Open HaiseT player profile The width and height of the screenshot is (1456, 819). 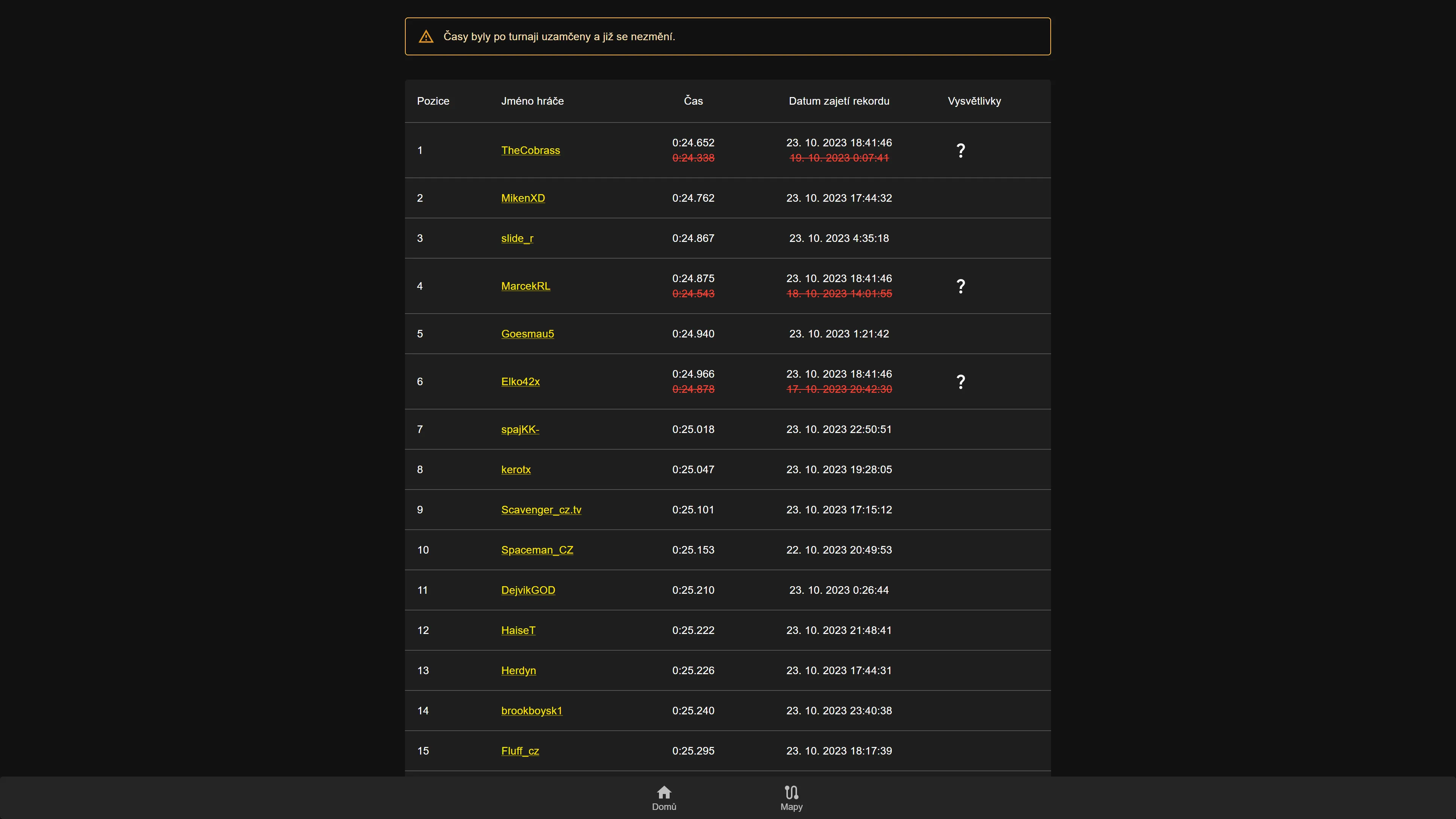pyautogui.click(x=518, y=630)
